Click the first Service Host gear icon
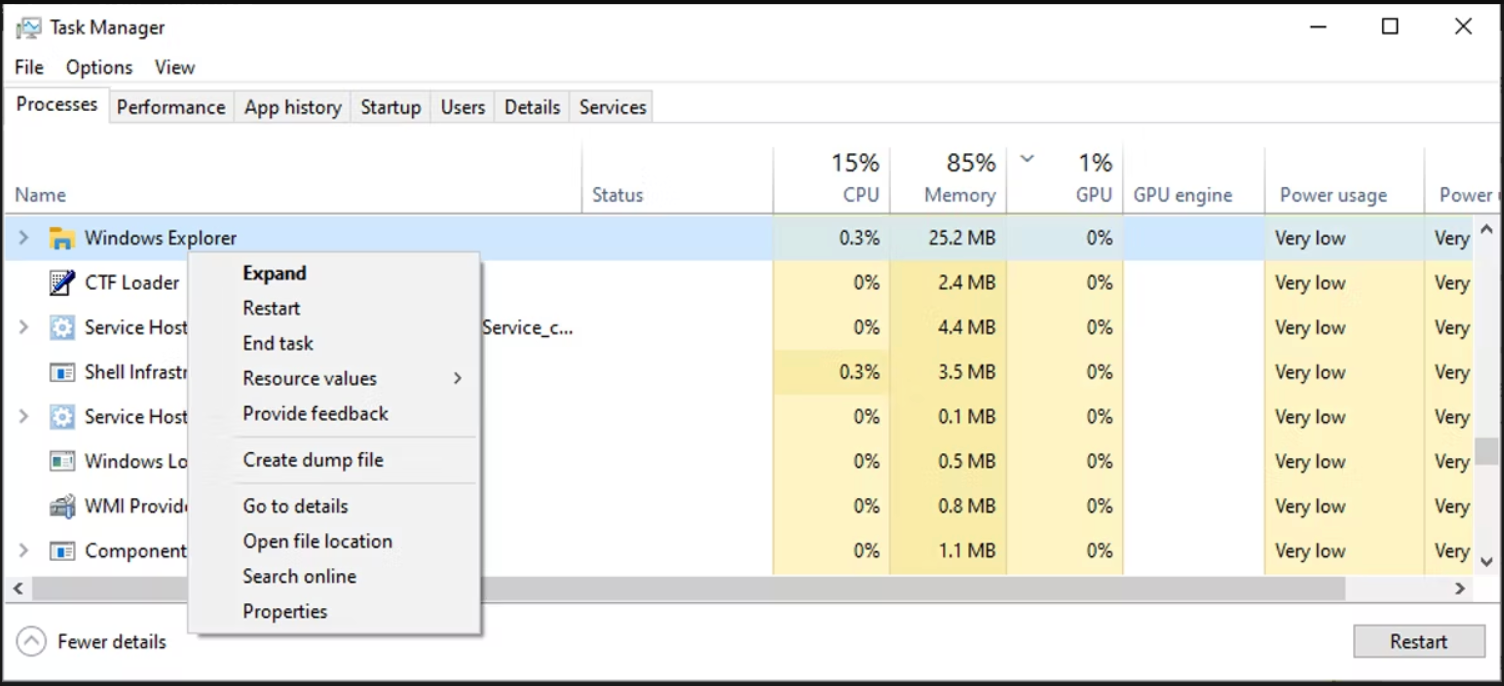The width and height of the screenshot is (1504, 686). point(62,327)
